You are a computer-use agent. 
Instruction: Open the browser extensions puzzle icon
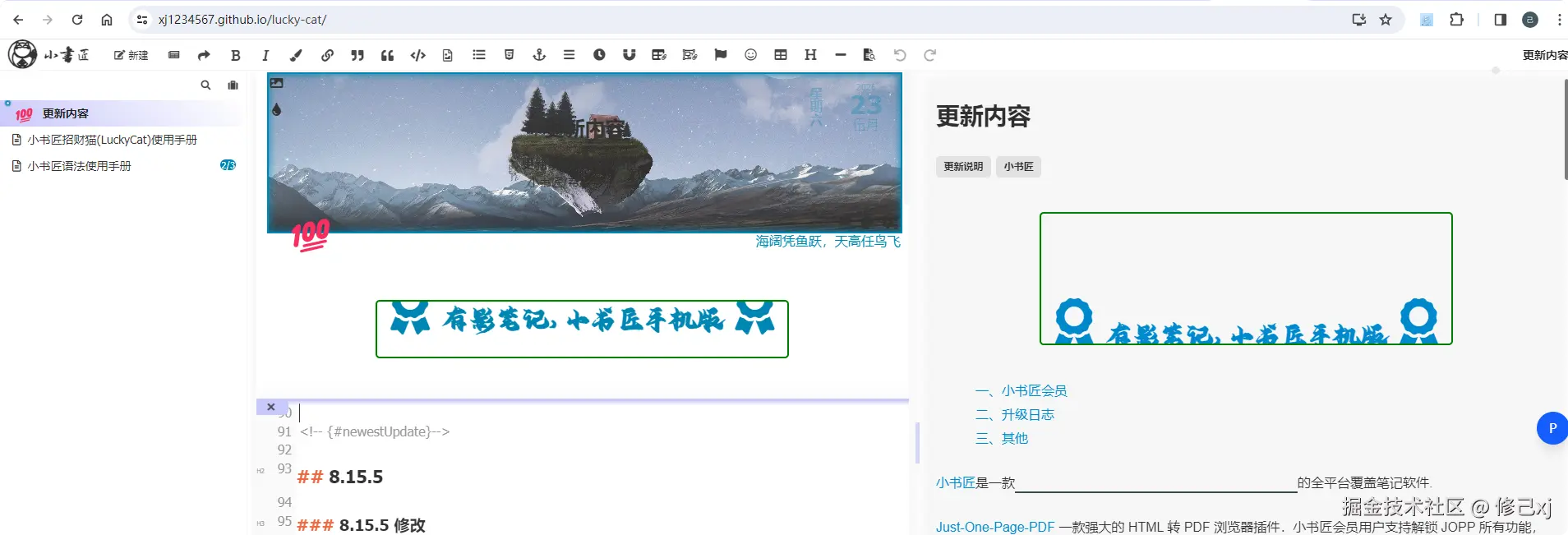pyautogui.click(x=1456, y=20)
